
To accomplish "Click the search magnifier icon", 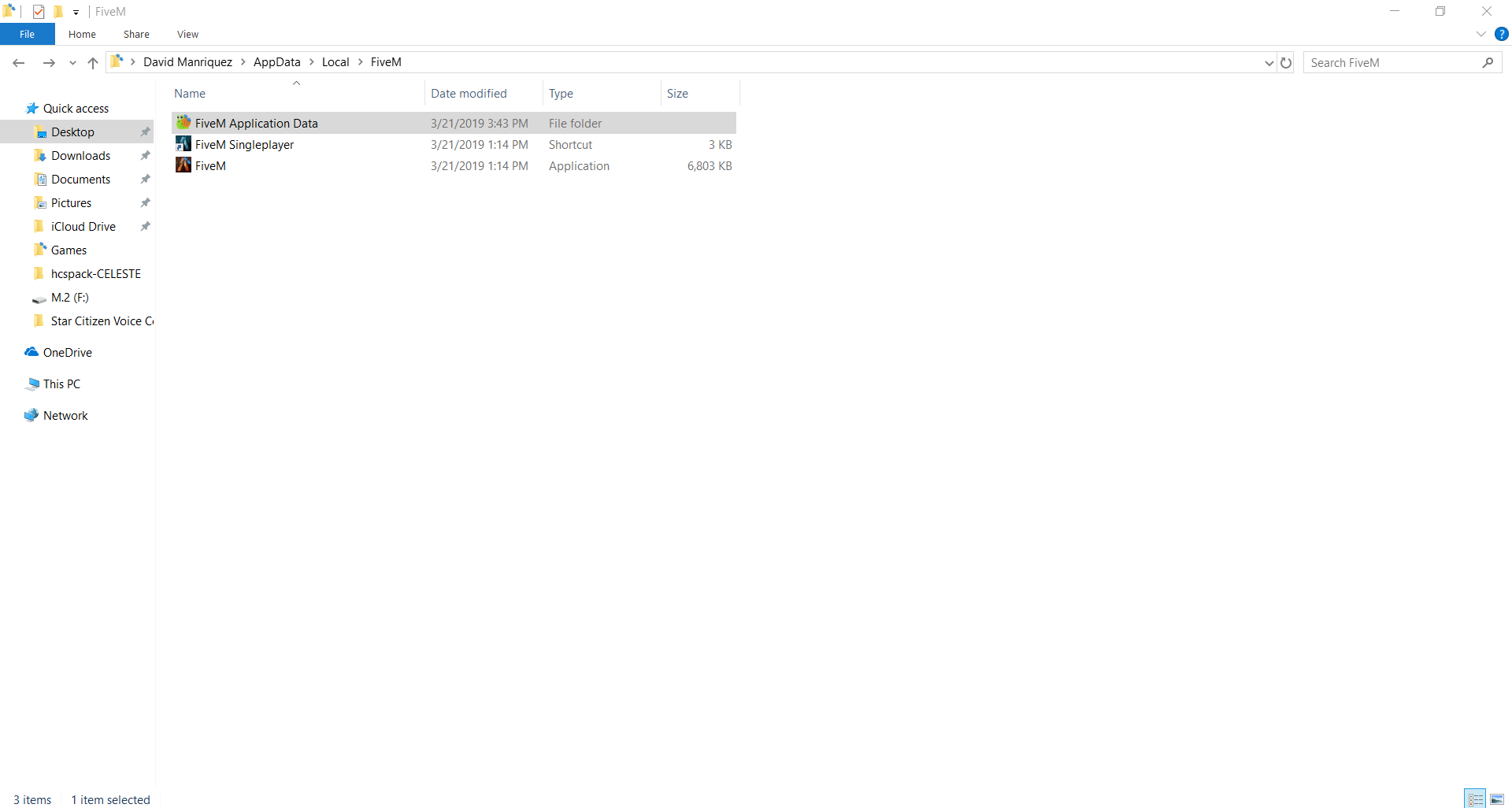I will click(x=1488, y=63).
